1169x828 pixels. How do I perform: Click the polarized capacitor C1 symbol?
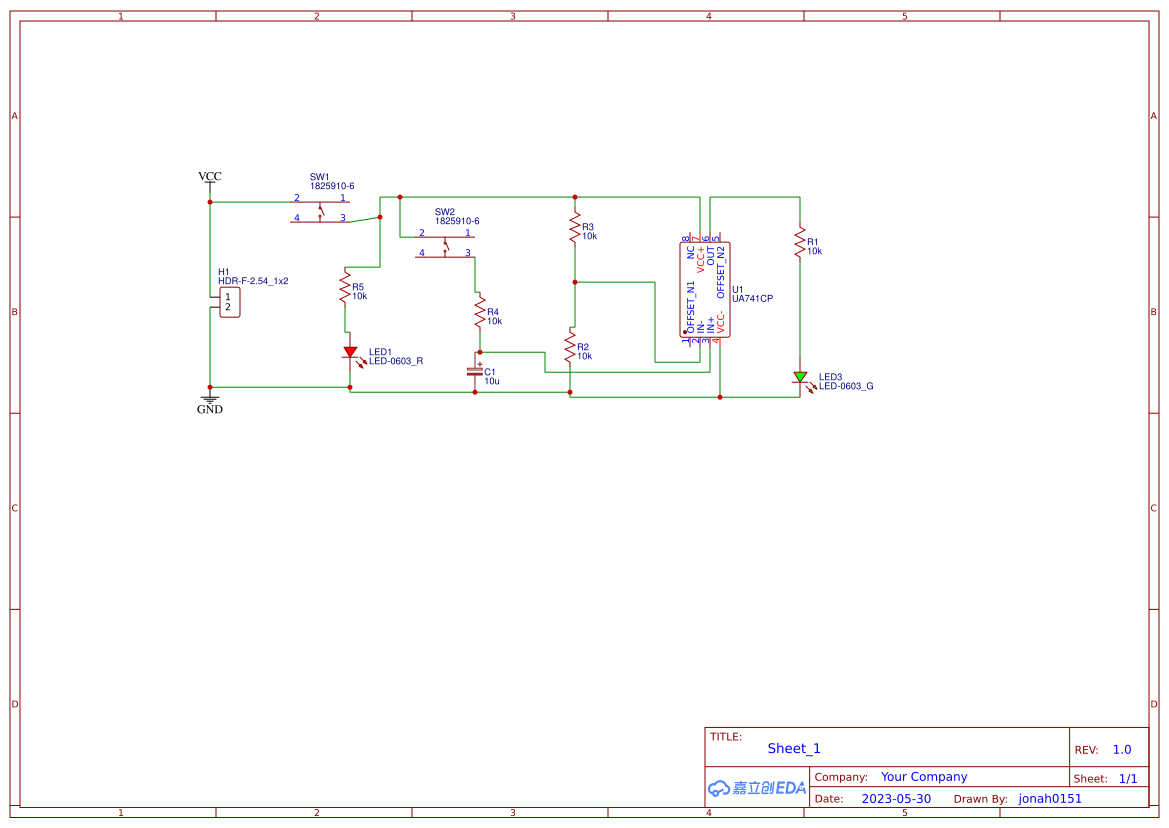[x=474, y=372]
